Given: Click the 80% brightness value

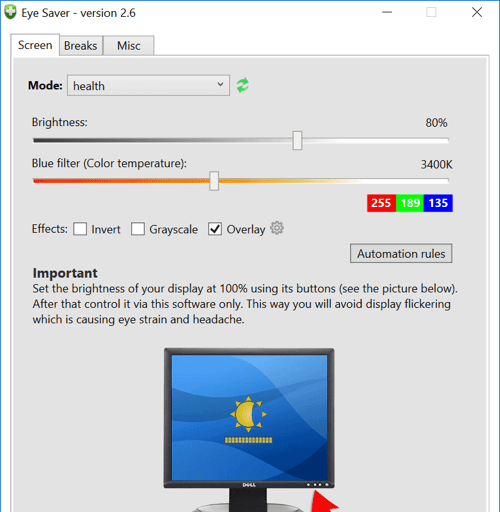Looking at the screenshot, I should click(436, 123).
